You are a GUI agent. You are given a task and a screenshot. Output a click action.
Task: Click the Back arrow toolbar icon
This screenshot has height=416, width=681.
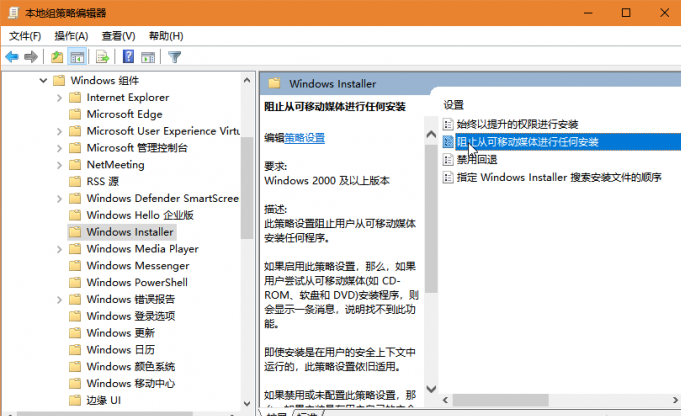point(12,57)
